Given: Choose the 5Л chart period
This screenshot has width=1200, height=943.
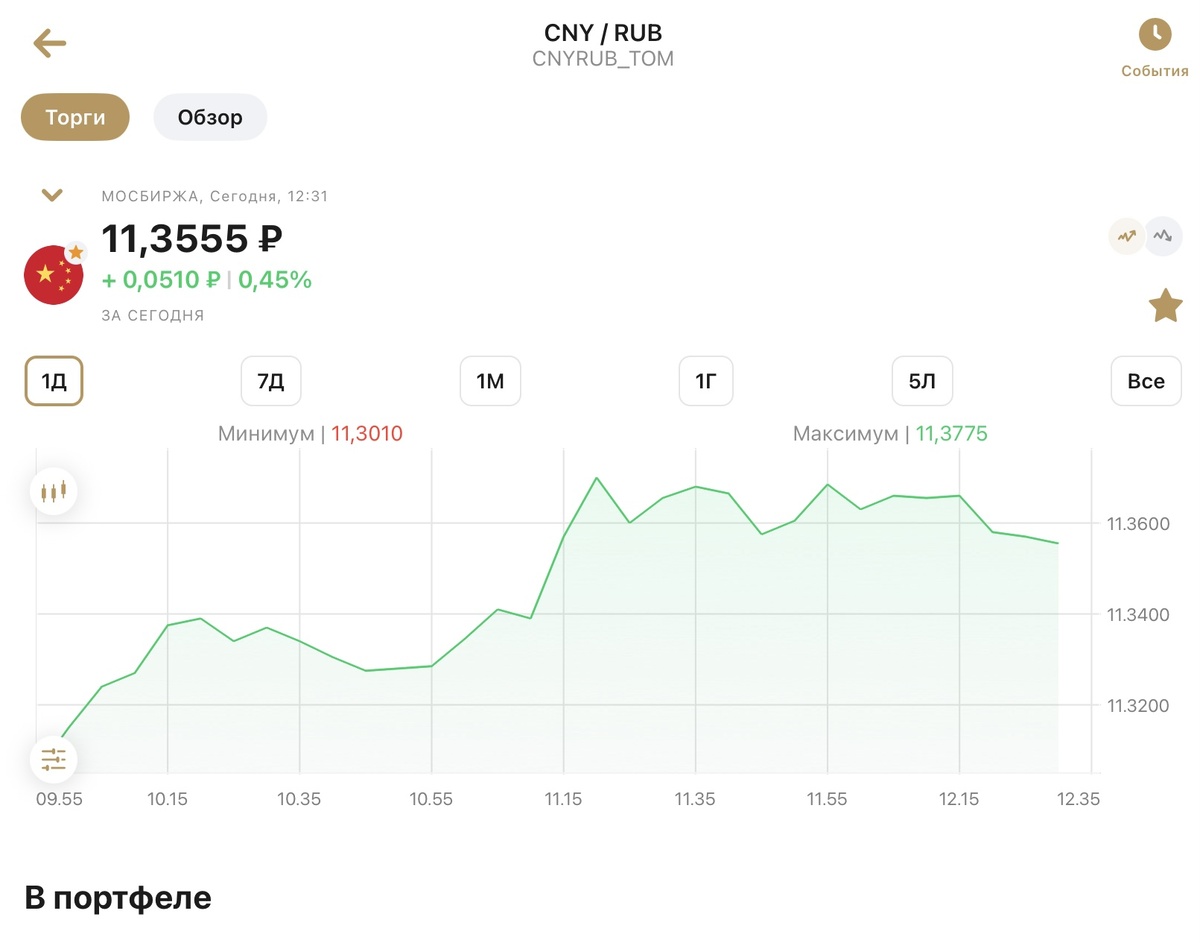Looking at the screenshot, I should pos(922,381).
